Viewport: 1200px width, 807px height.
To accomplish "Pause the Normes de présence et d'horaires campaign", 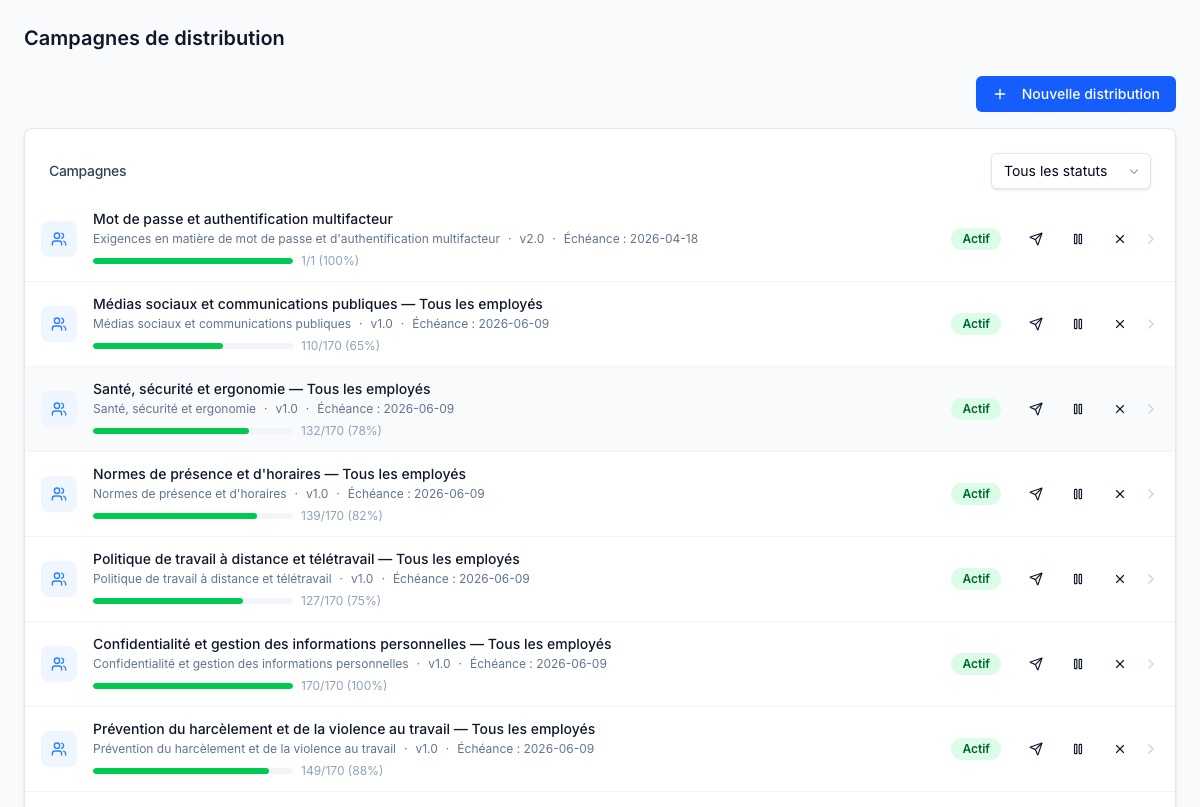I will pos(1078,494).
